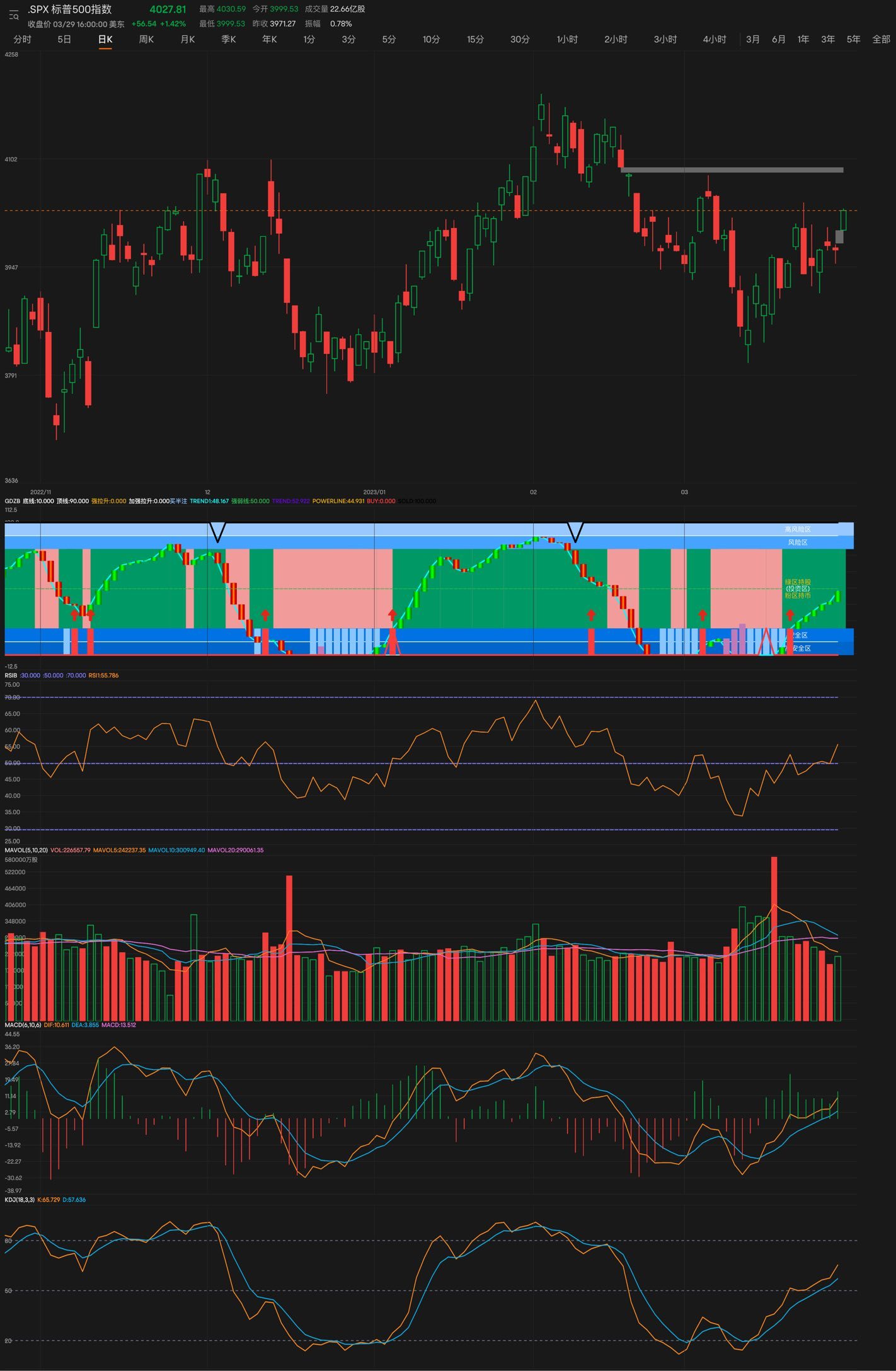Image resolution: width=896 pixels, height=1371 pixels.
Task: Click the 强弱线:50.000 legend value
Action: click(250, 501)
